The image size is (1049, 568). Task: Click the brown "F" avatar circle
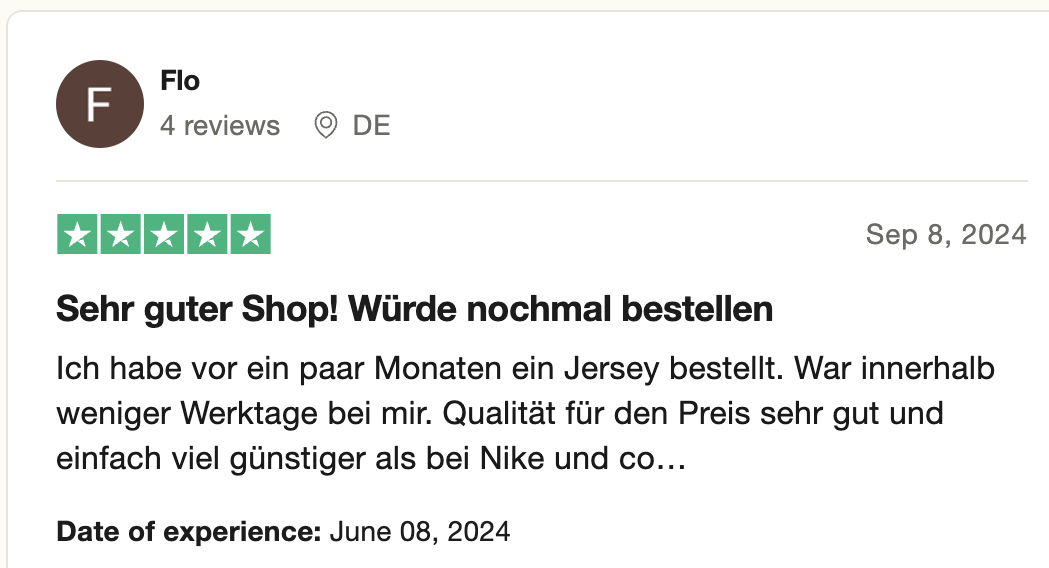tap(100, 104)
